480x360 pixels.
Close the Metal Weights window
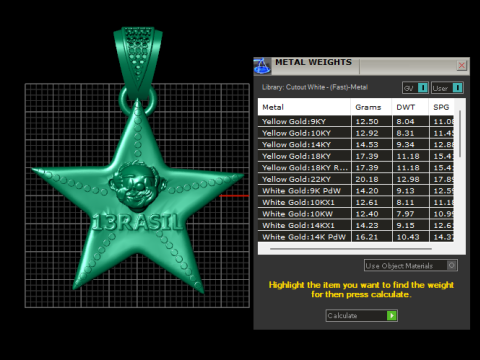(x=462, y=65)
